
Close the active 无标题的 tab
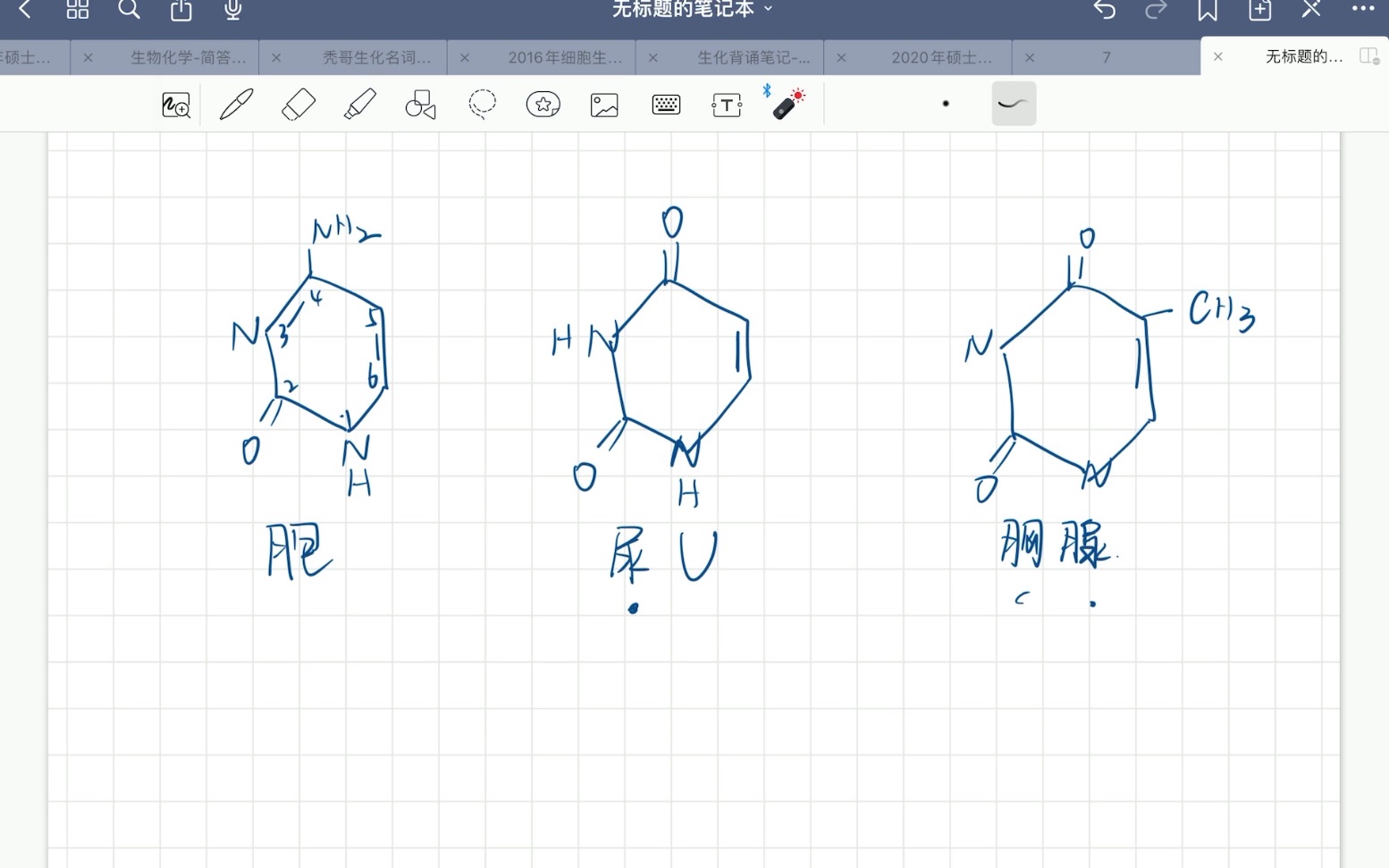coord(1217,56)
